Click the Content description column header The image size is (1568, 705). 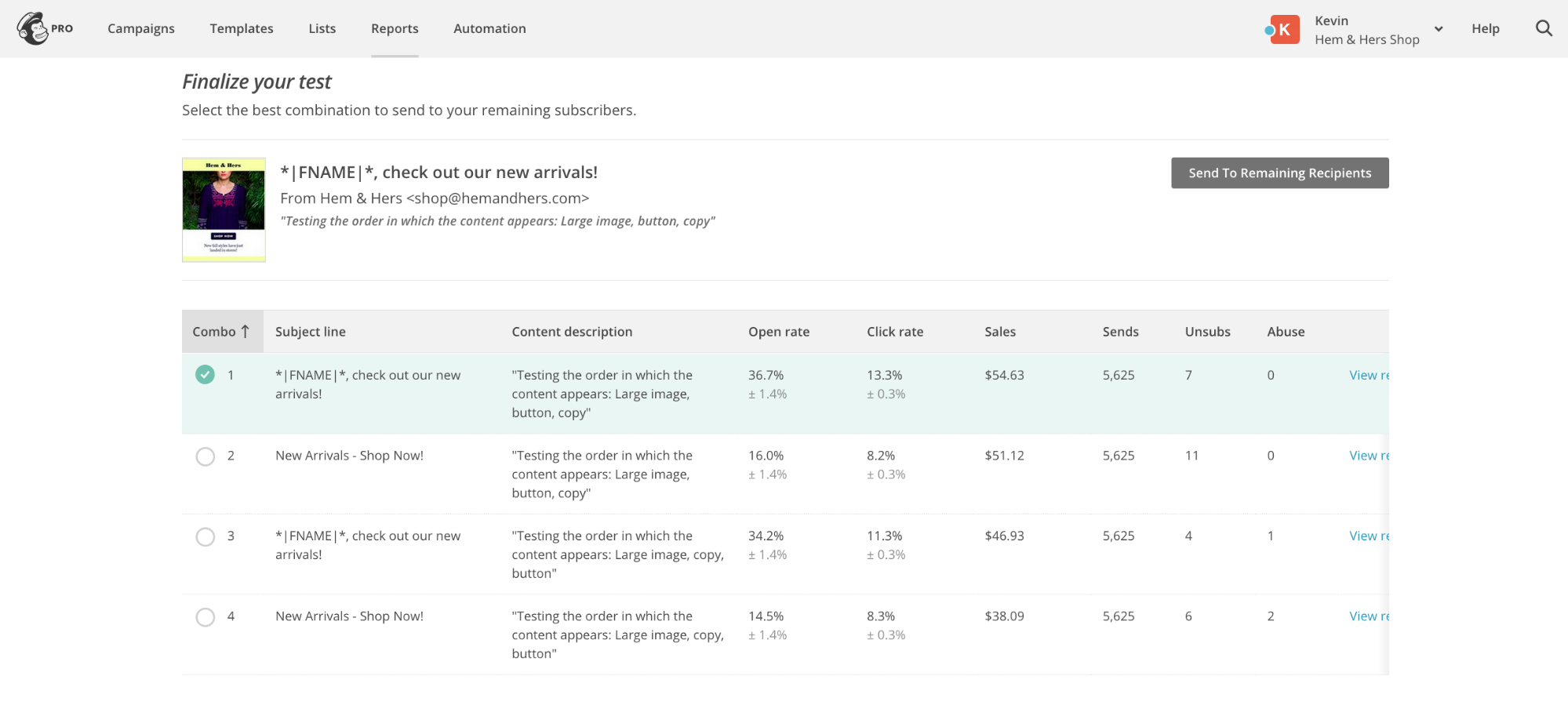tap(572, 332)
